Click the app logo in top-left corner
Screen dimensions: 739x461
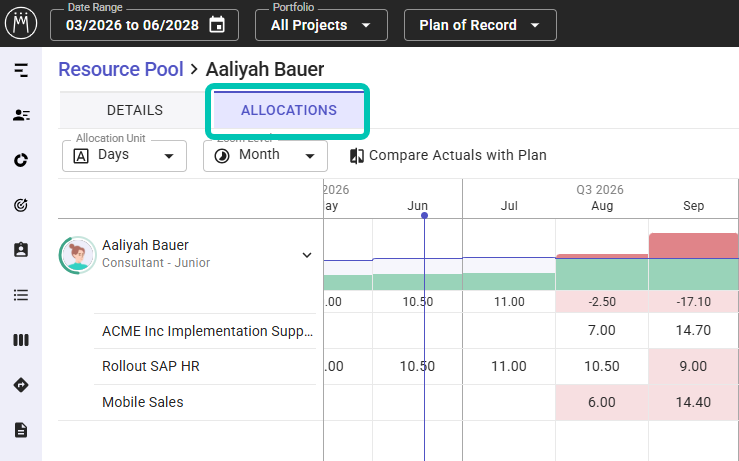point(21,23)
